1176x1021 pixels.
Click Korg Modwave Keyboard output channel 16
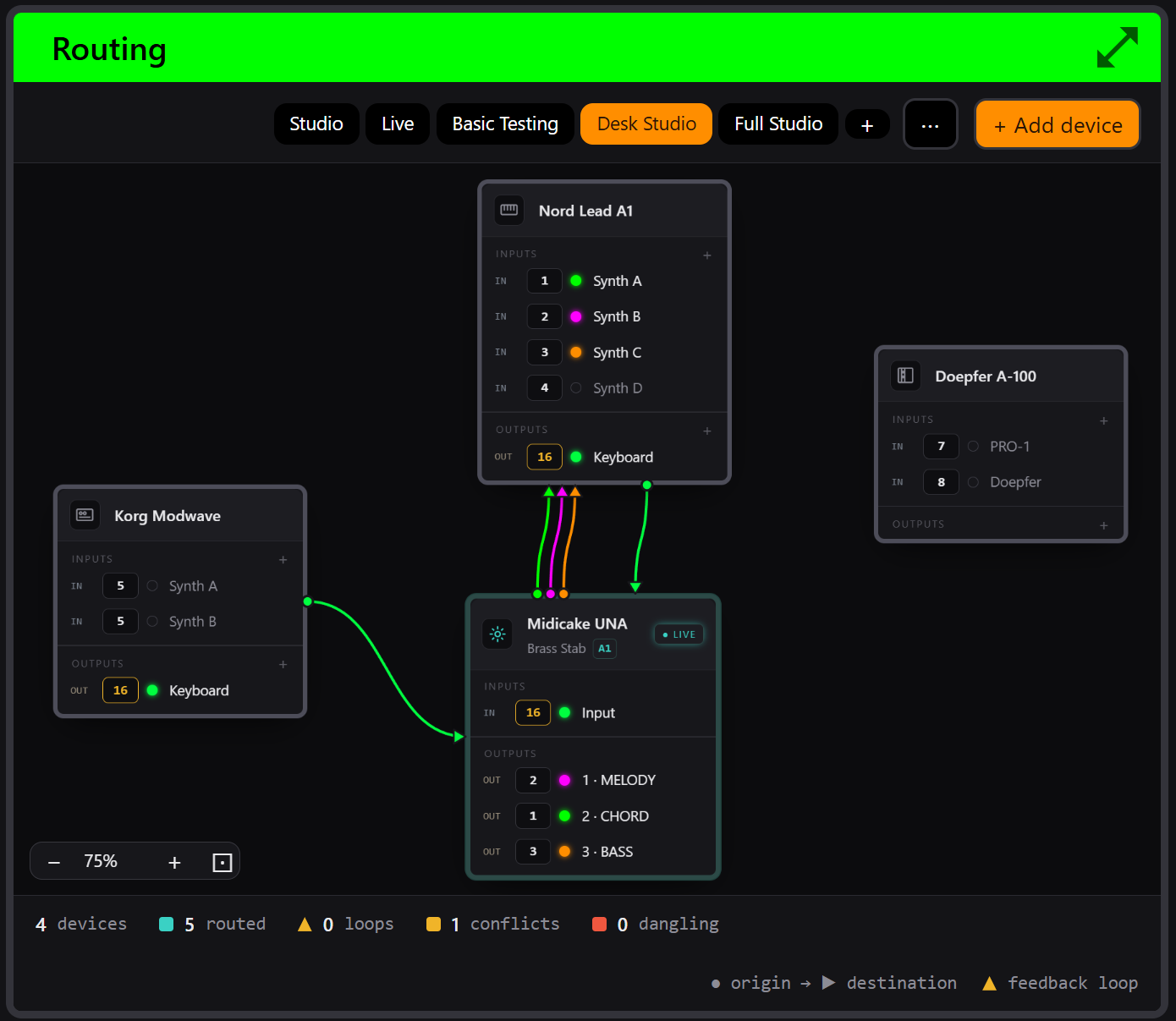[120, 690]
